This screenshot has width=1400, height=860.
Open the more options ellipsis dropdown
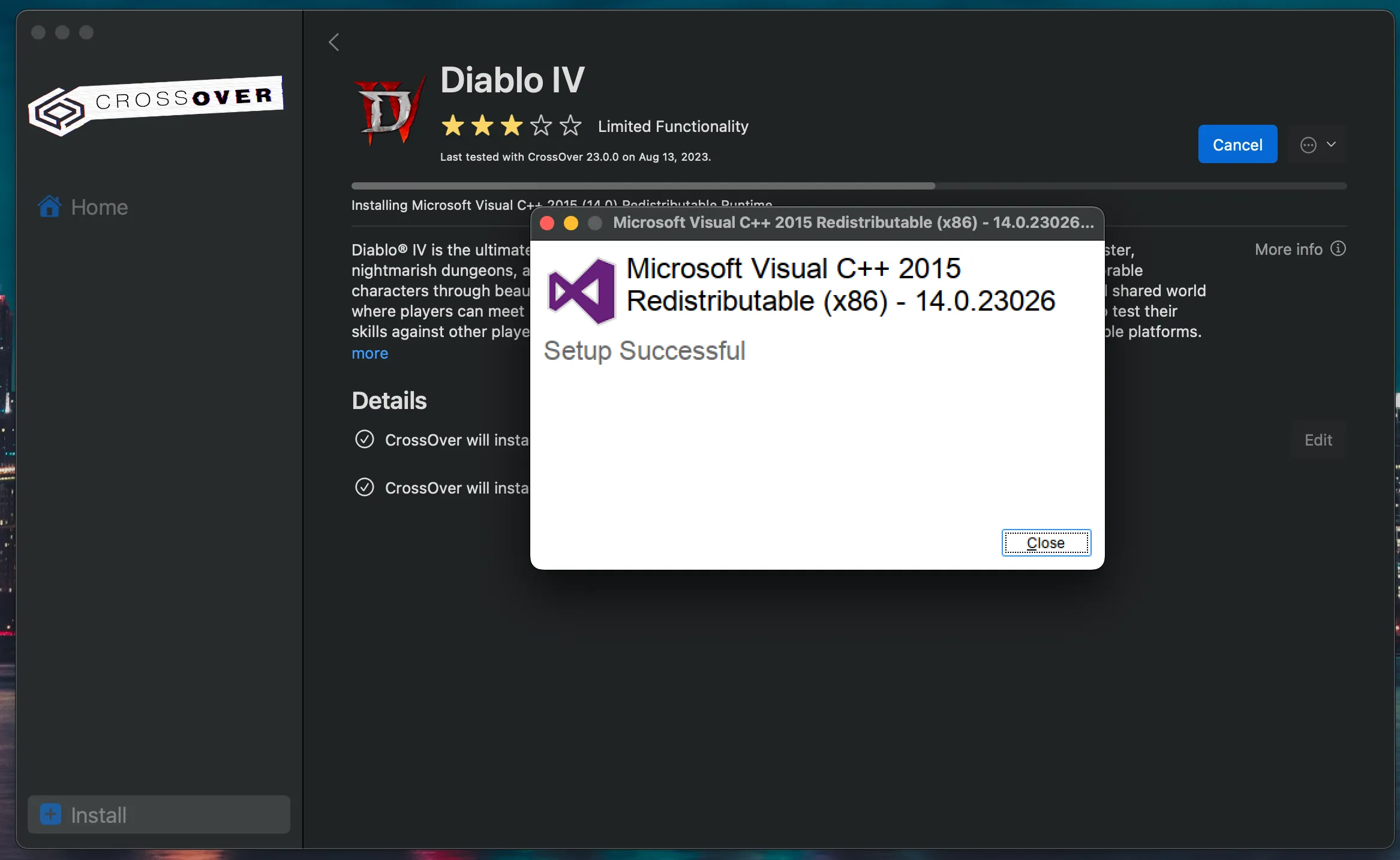click(1318, 145)
